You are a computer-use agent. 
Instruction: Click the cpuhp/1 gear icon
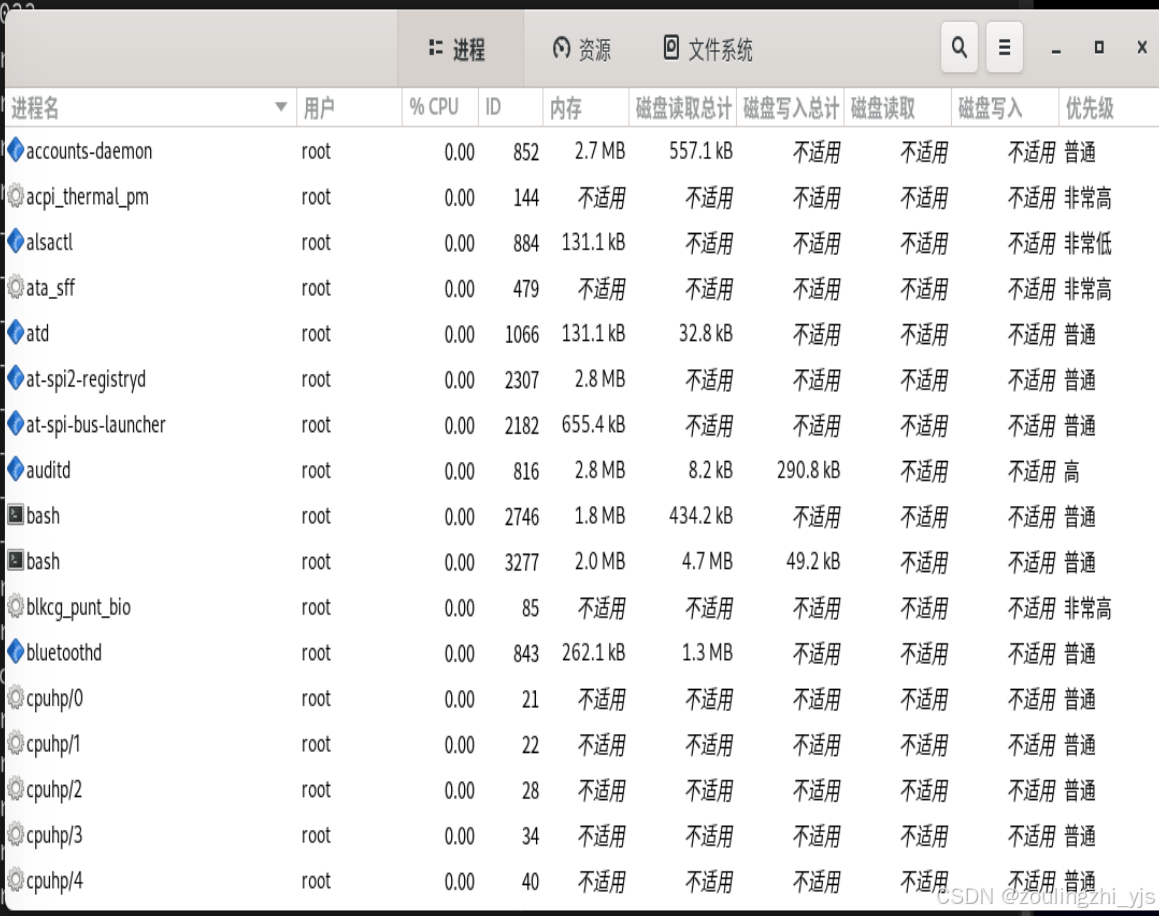click(16, 743)
